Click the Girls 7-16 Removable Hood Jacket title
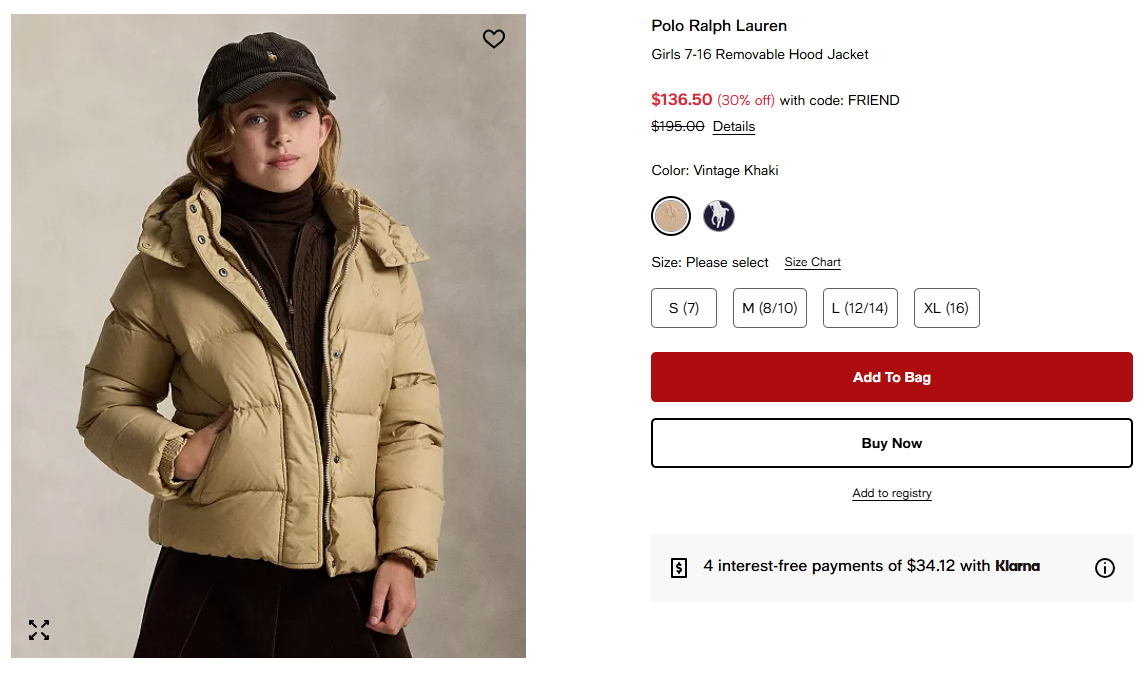This screenshot has height=679, width=1148. tap(759, 54)
